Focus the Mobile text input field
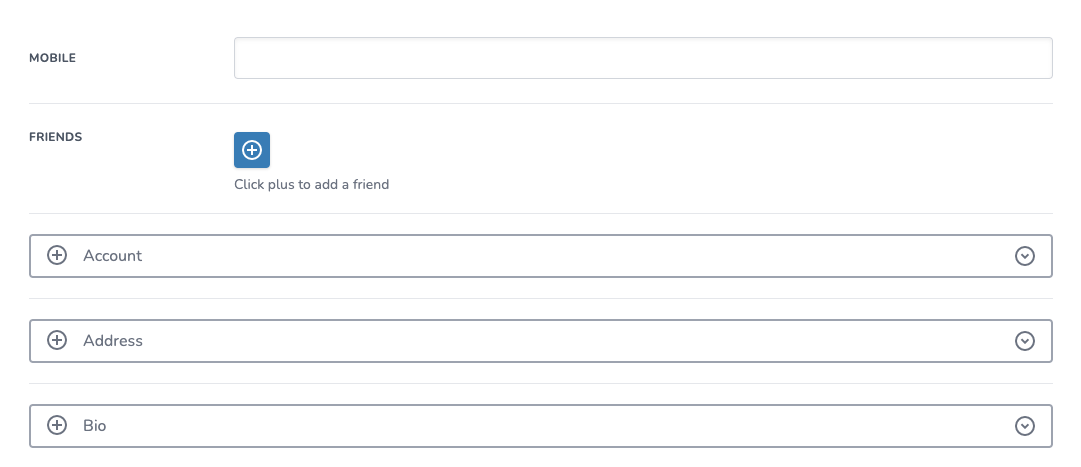Viewport: 1081px width, 467px height. coord(642,58)
